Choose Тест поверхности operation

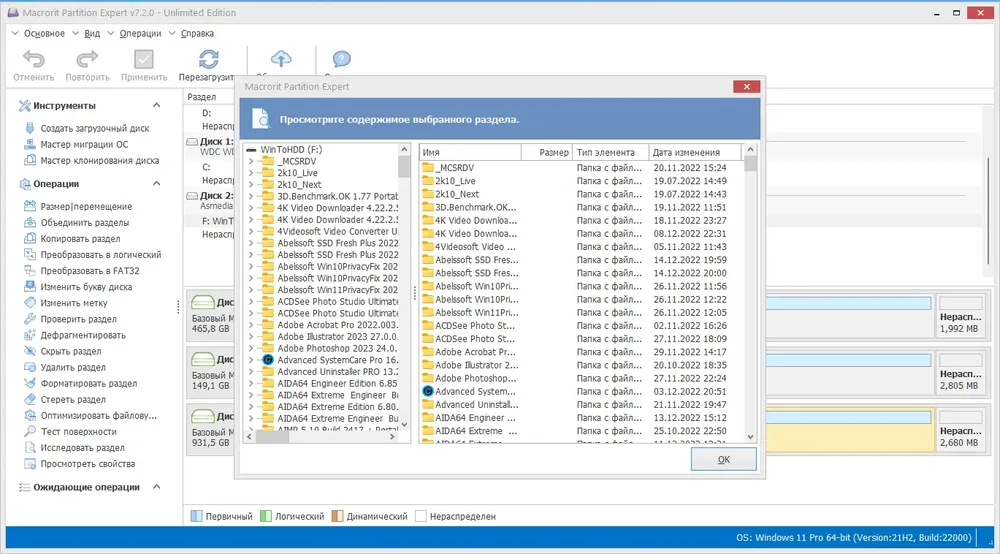click(x=78, y=432)
